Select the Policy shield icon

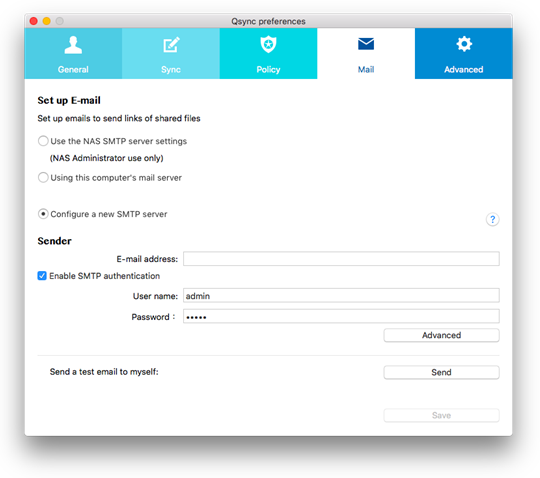coord(268,44)
